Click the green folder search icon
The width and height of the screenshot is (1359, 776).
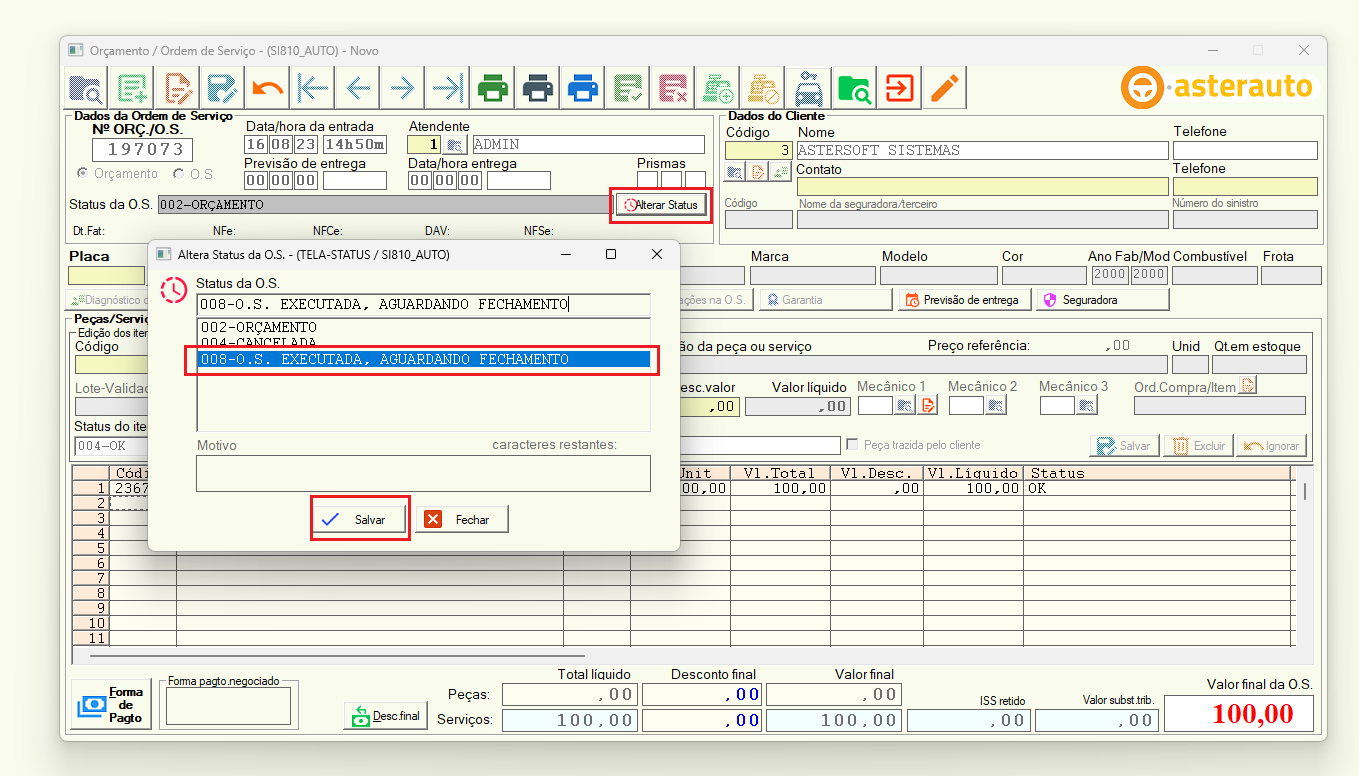point(853,89)
